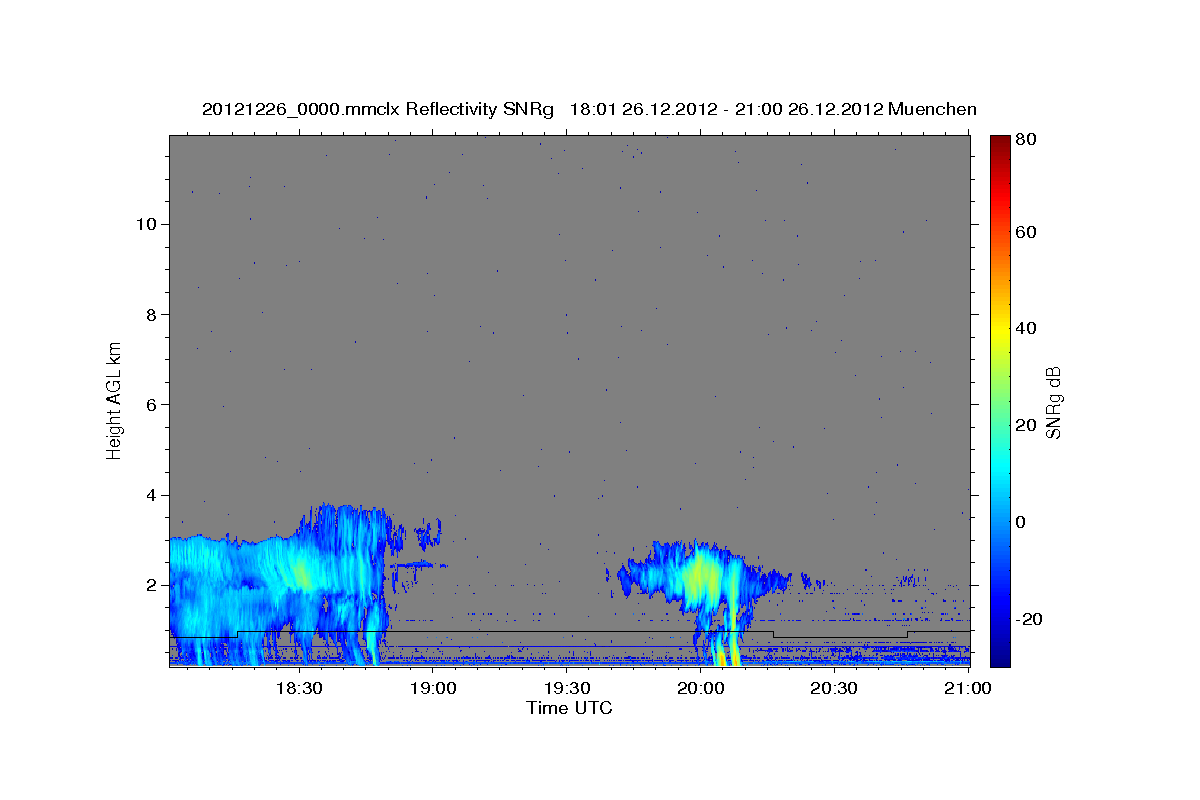Click the height tick label 2
Viewport: 1200px width, 800px height.
tap(150, 585)
